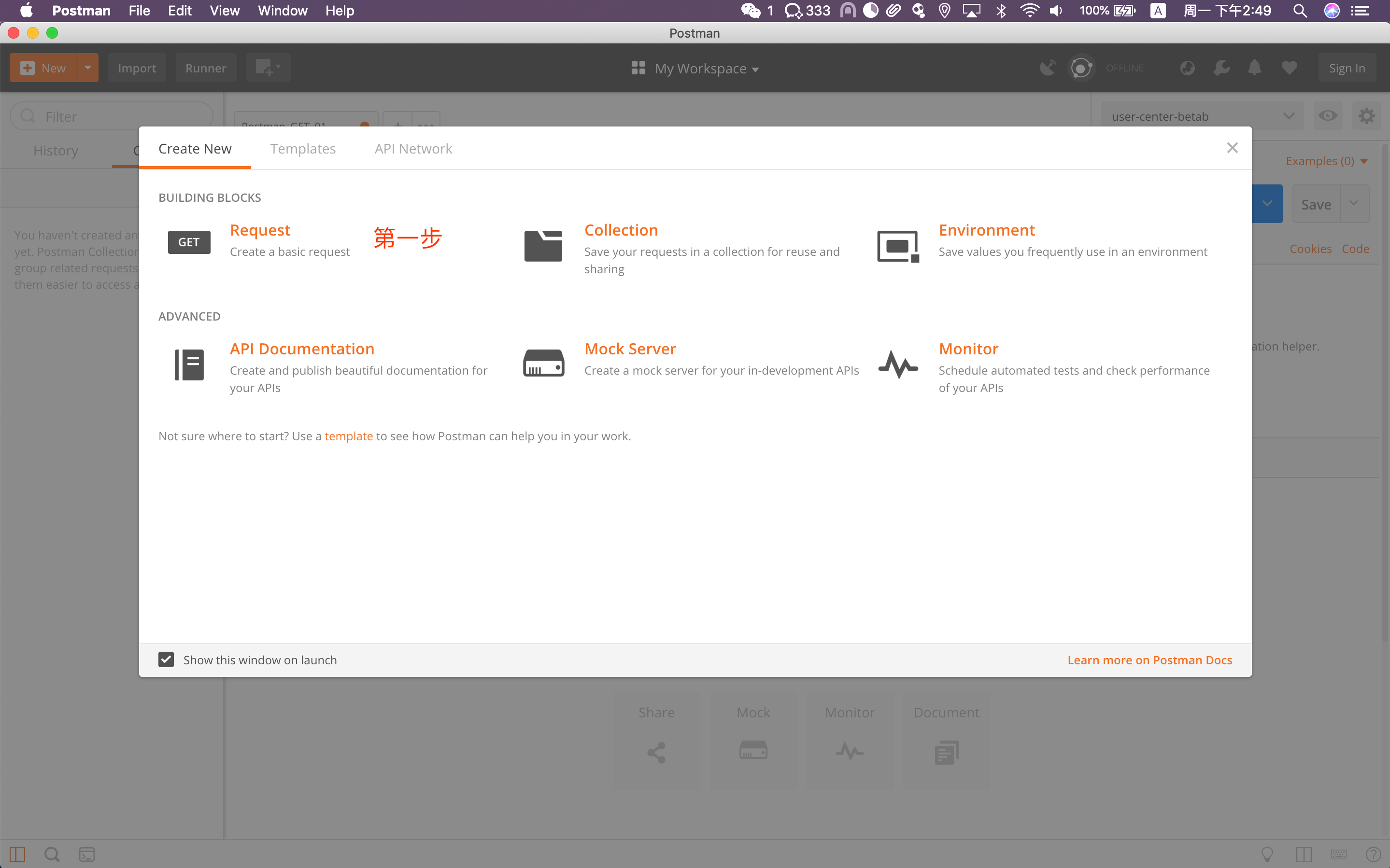Open the wrench settings icon

(x=1221, y=68)
